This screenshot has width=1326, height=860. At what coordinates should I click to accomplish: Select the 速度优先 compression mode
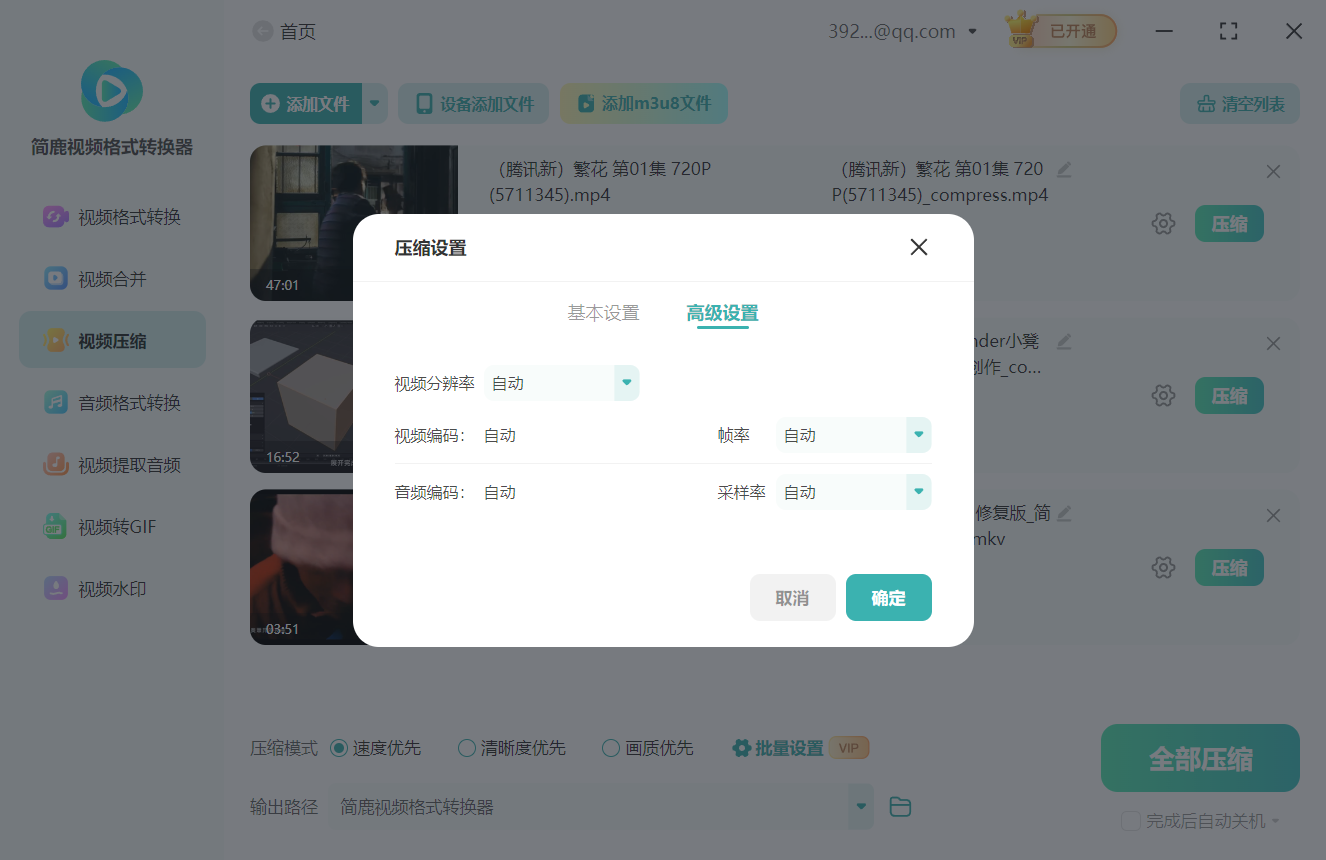(x=338, y=747)
